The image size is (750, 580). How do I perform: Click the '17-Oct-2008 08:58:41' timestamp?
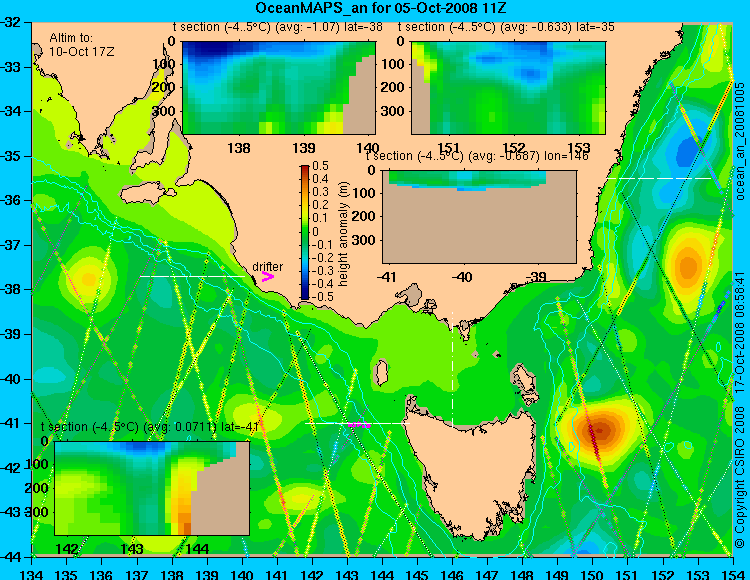739,332
